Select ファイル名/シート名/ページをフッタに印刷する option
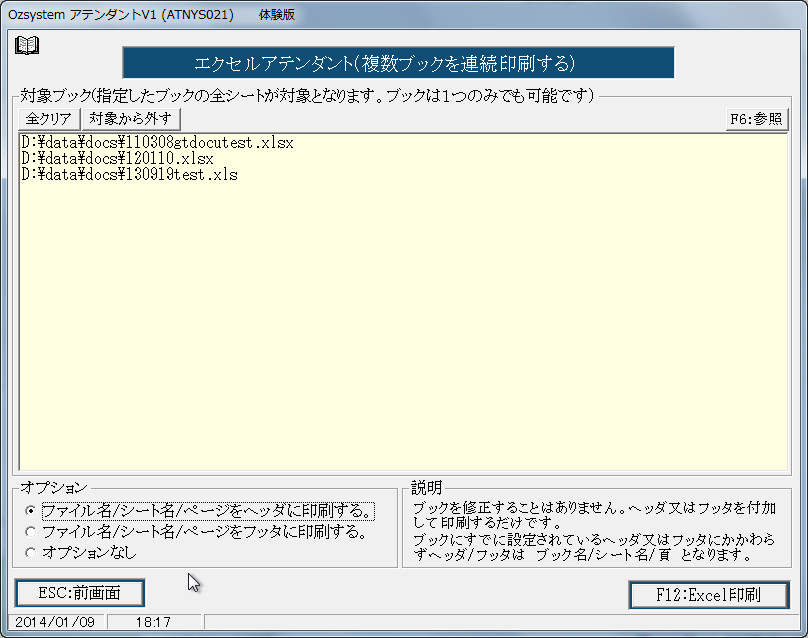The width and height of the screenshot is (808, 638). pyautogui.click(x=30, y=531)
